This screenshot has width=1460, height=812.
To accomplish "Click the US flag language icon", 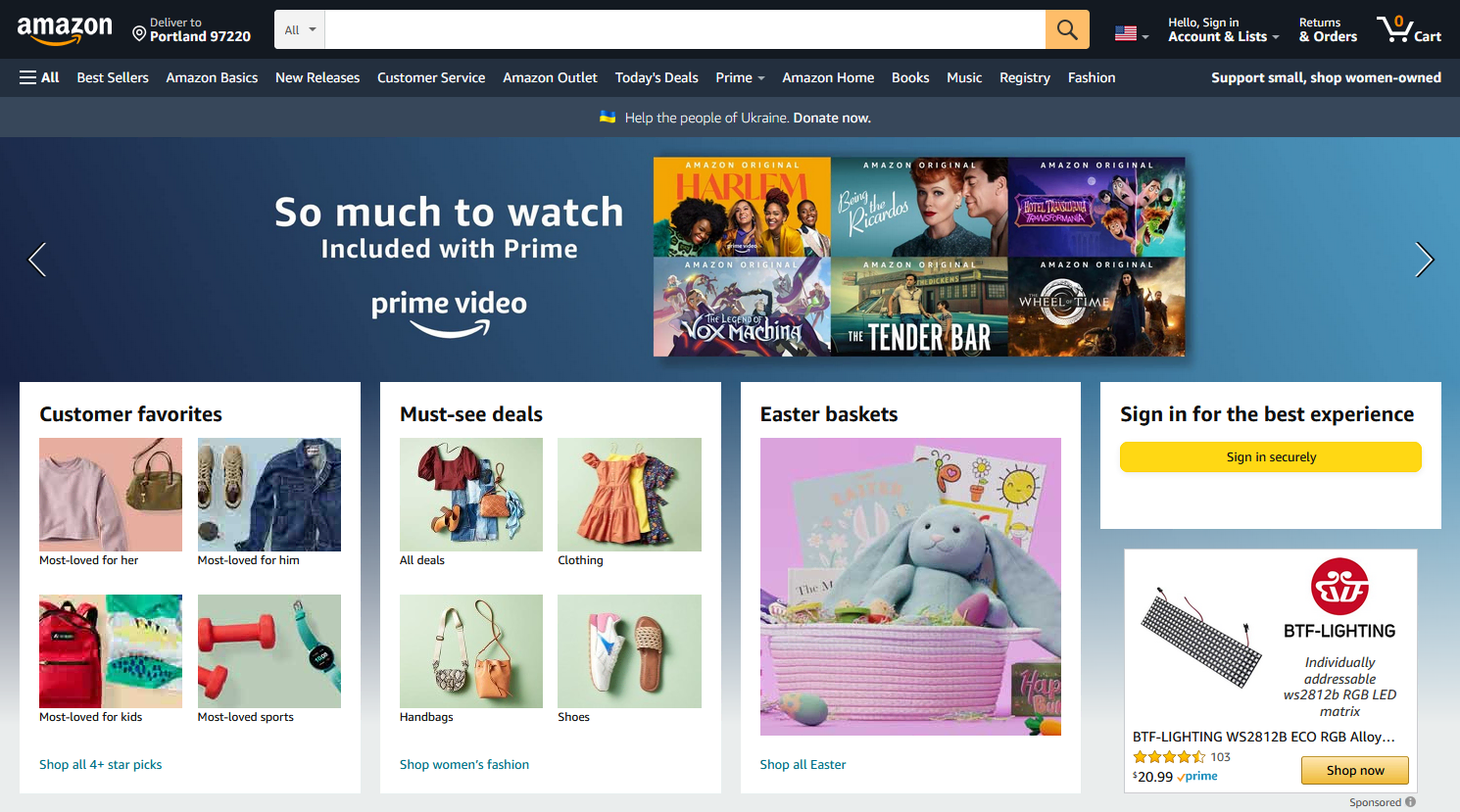I will tap(1126, 33).
